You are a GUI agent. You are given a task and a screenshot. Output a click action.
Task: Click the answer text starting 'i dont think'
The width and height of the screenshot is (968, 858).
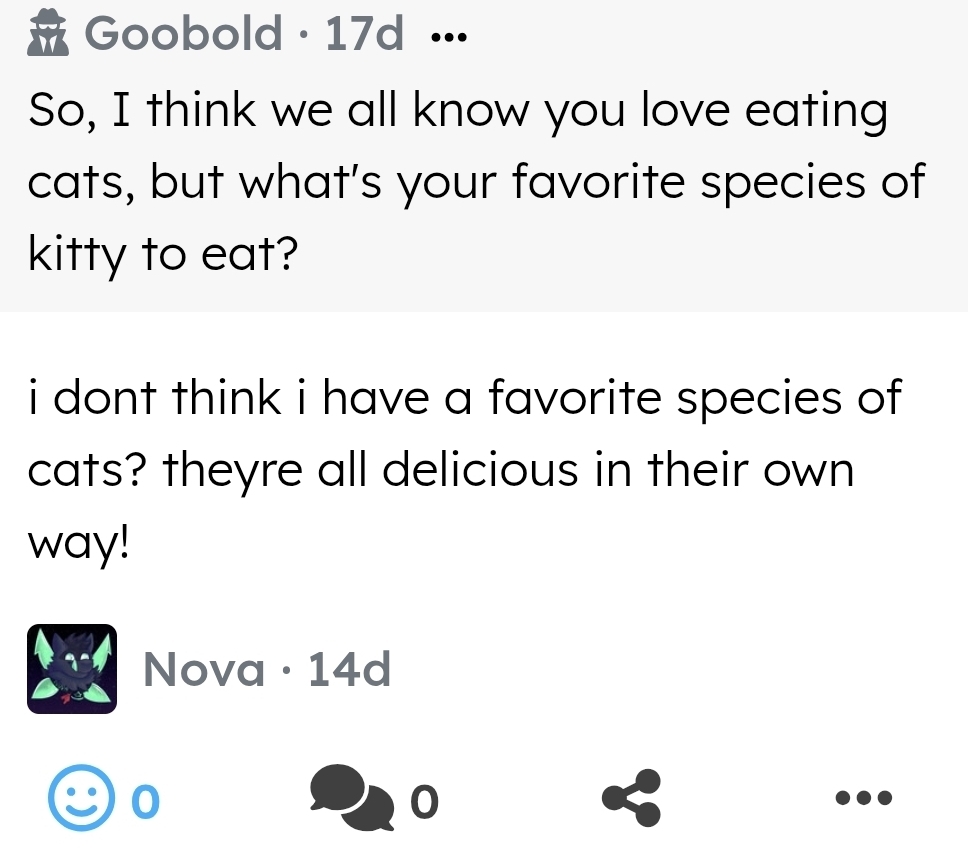pos(465,469)
